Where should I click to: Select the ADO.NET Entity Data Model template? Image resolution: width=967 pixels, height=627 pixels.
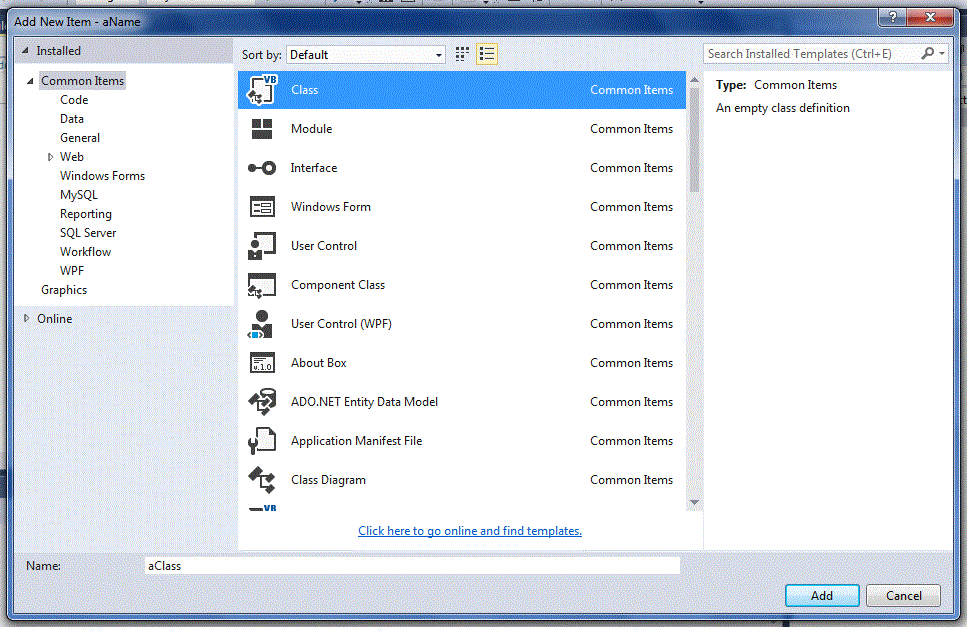(364, 401)
